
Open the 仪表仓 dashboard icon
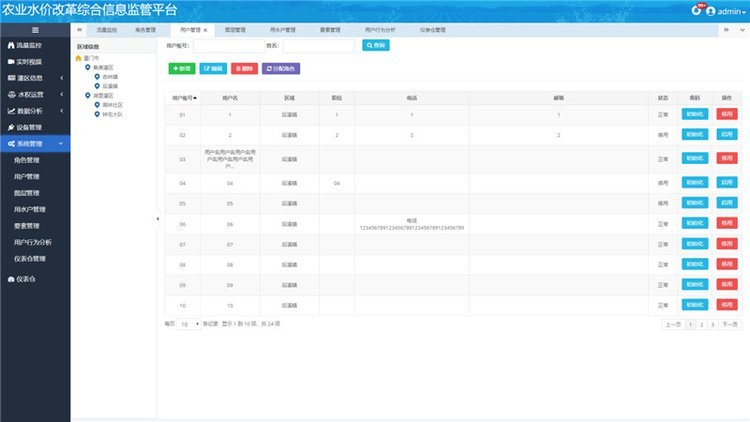pyautogui.click(x=10, y=278)
